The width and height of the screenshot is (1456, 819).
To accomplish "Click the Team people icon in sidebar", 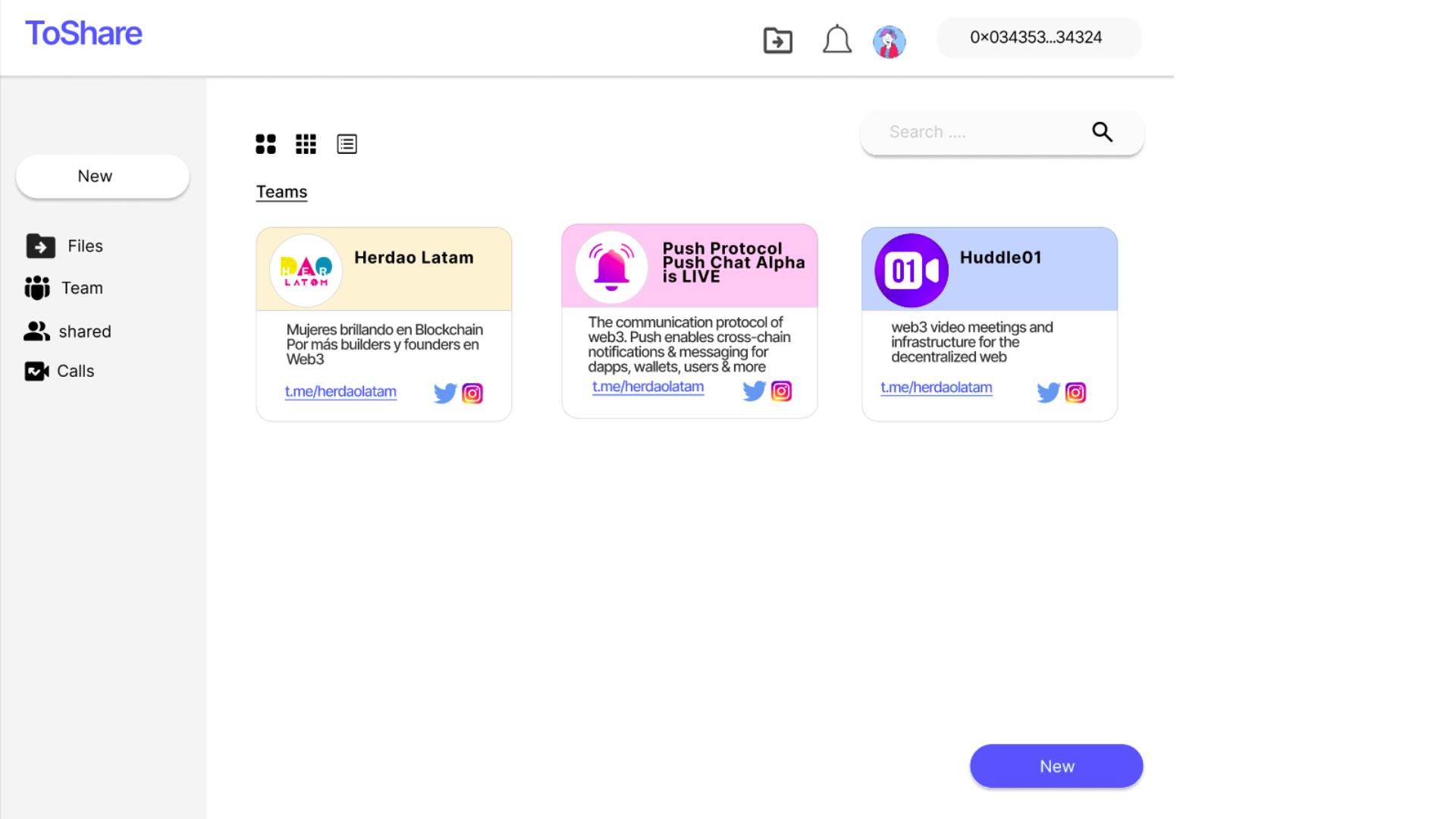I will 37,287.
